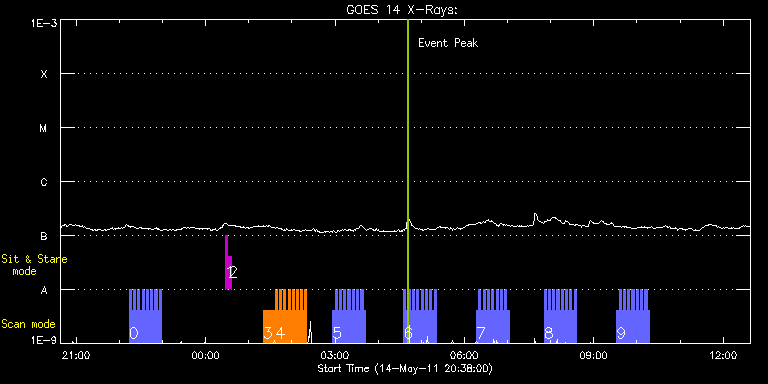Click the 'Start Time (14-May-11 20:38:00)' caption
This screenshot has height=384, width=768.
coord(406,368)
